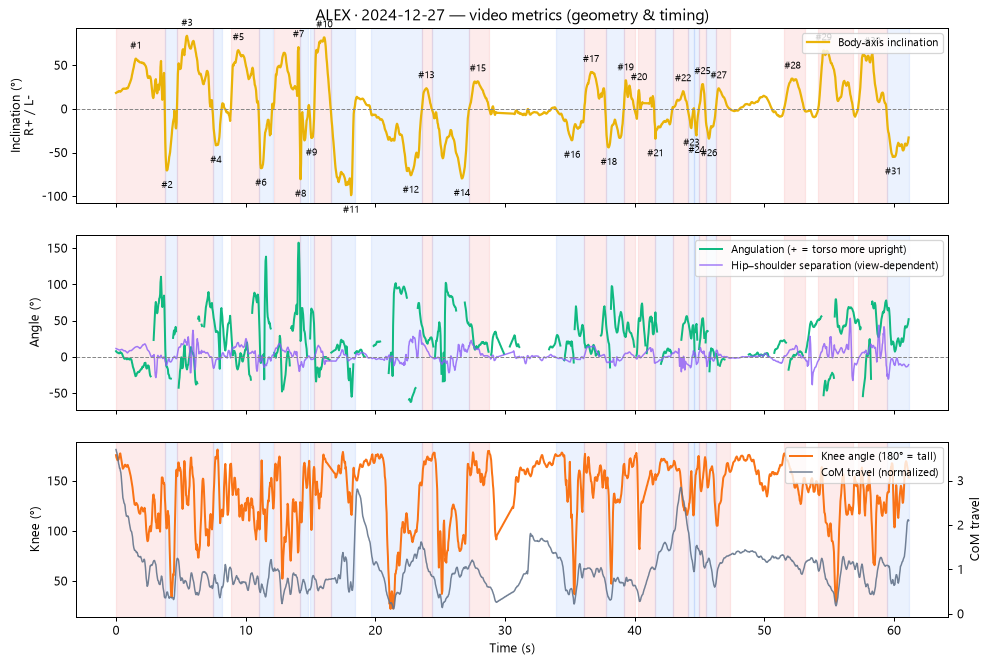Click the "30" tick on the Time axis

505,630
